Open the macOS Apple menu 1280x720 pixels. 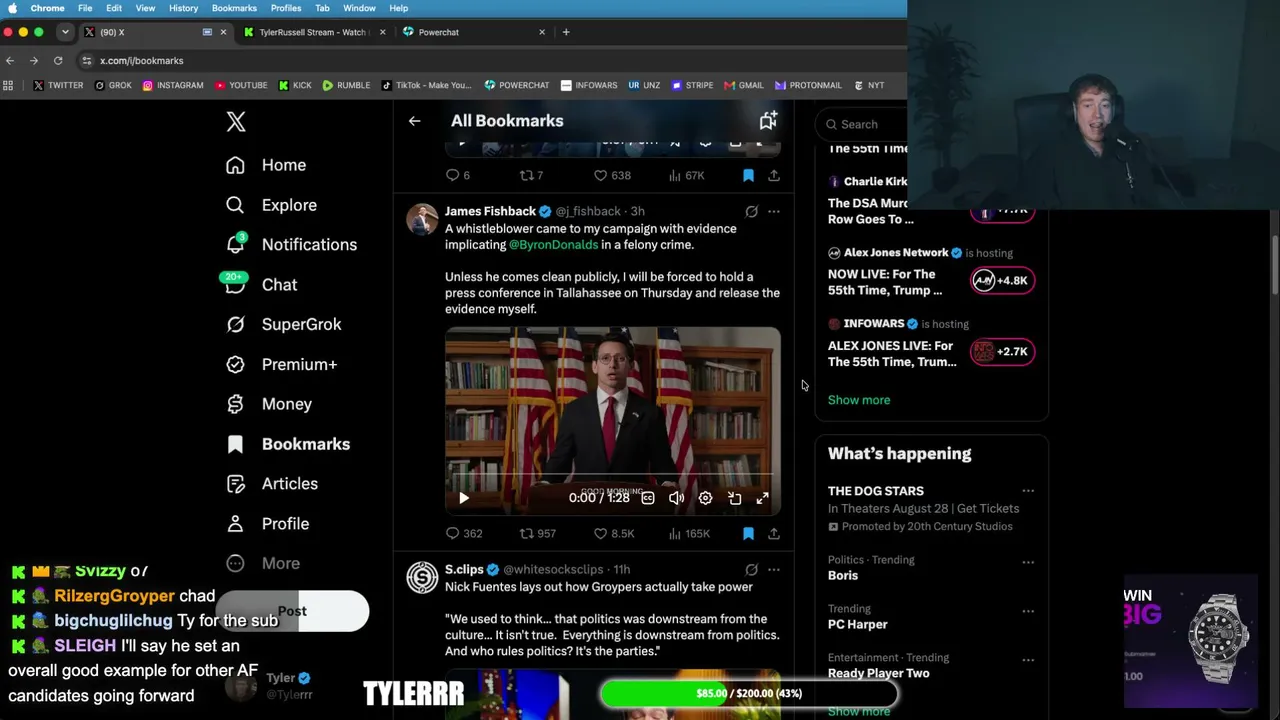[x=13, y=8]
